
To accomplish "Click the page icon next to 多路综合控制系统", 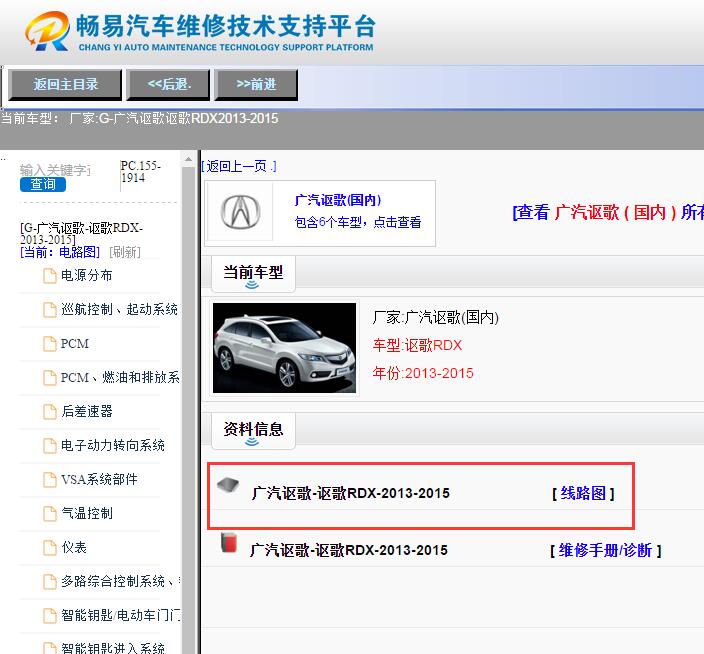I will [49, 582].
